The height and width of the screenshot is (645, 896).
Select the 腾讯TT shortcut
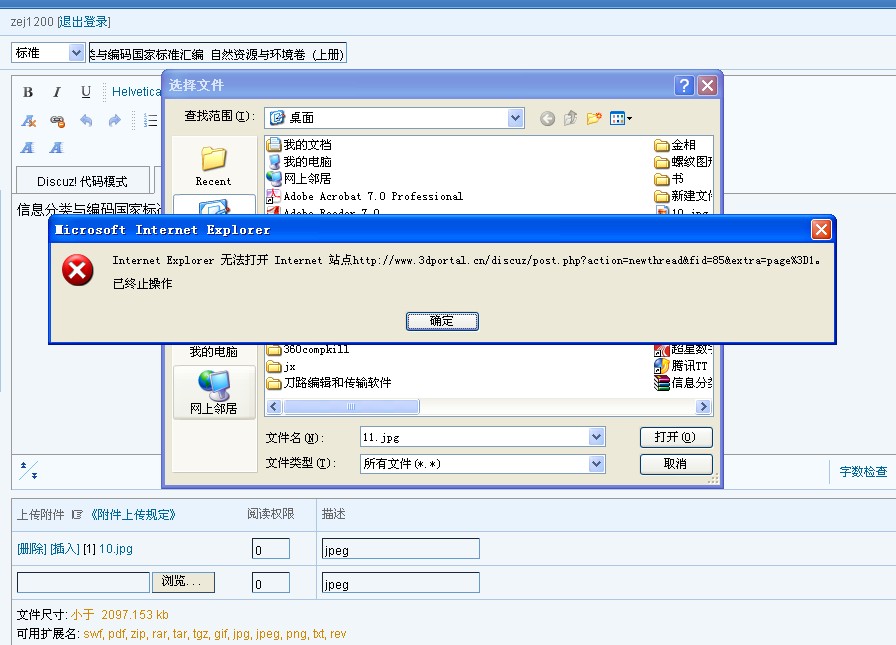pyautogui.click(x=681, y=366)
